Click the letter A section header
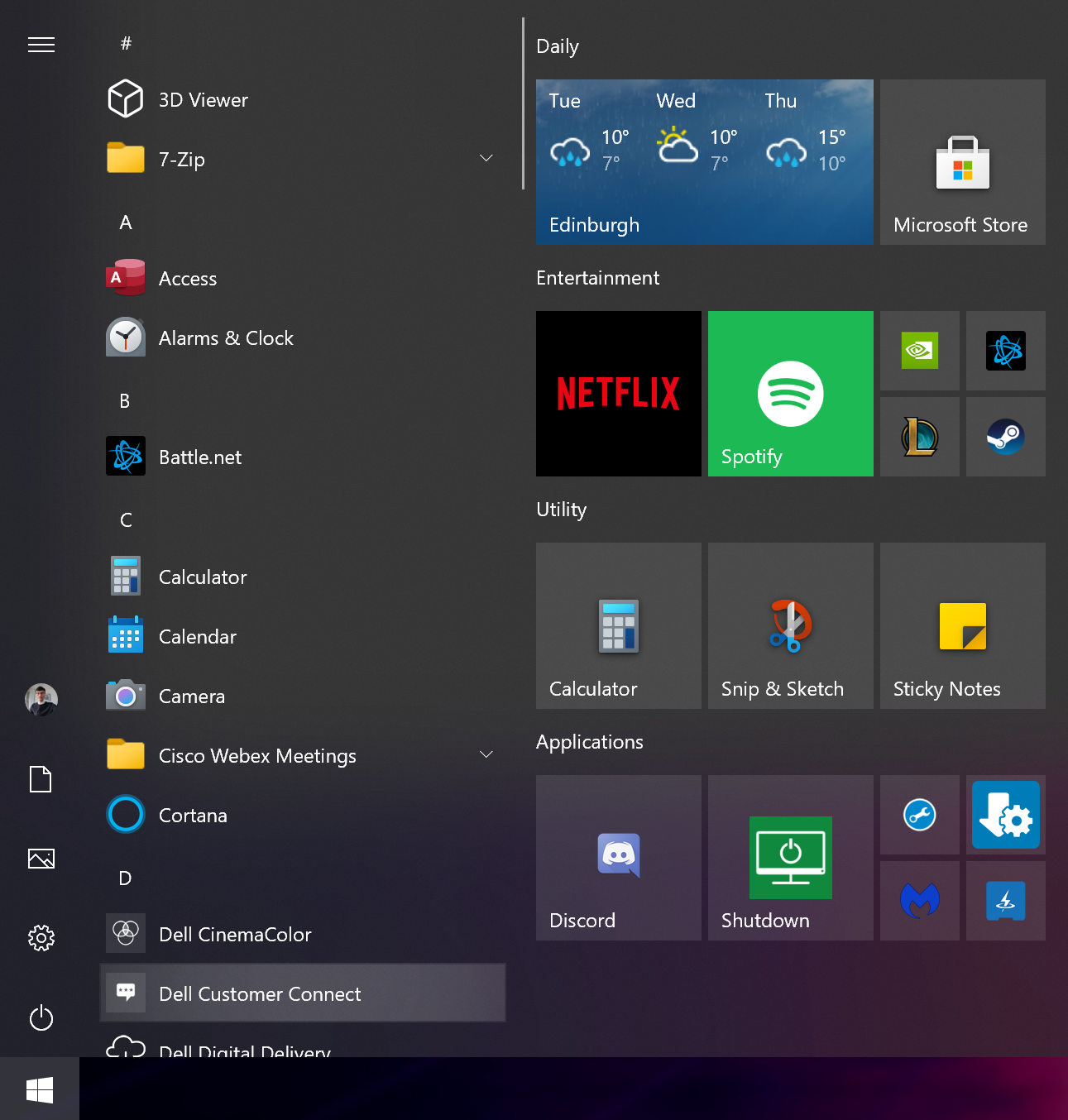 tap(126, 223)
